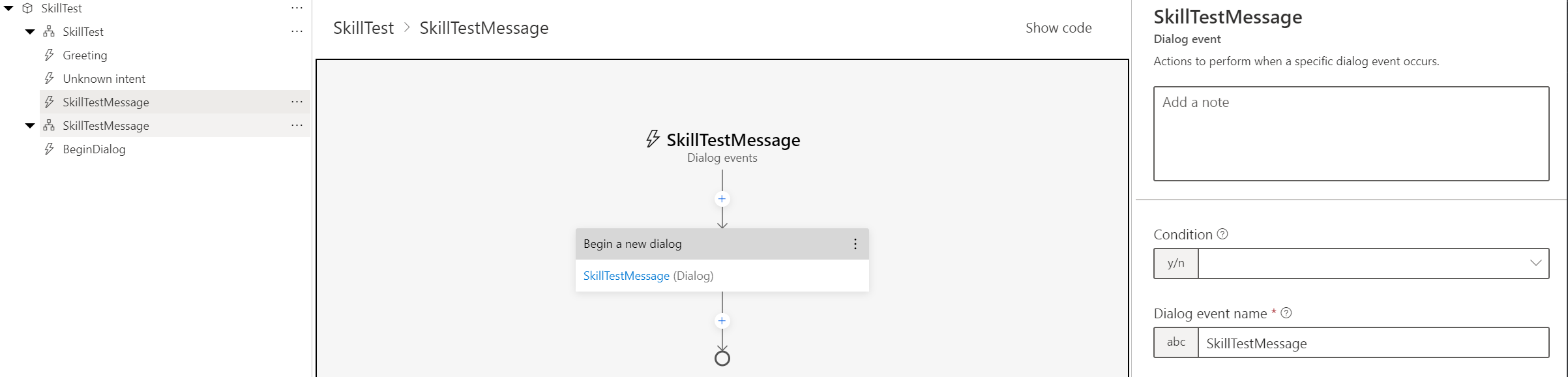Click the Dialog event name help icon

(x=1286, y=313)
